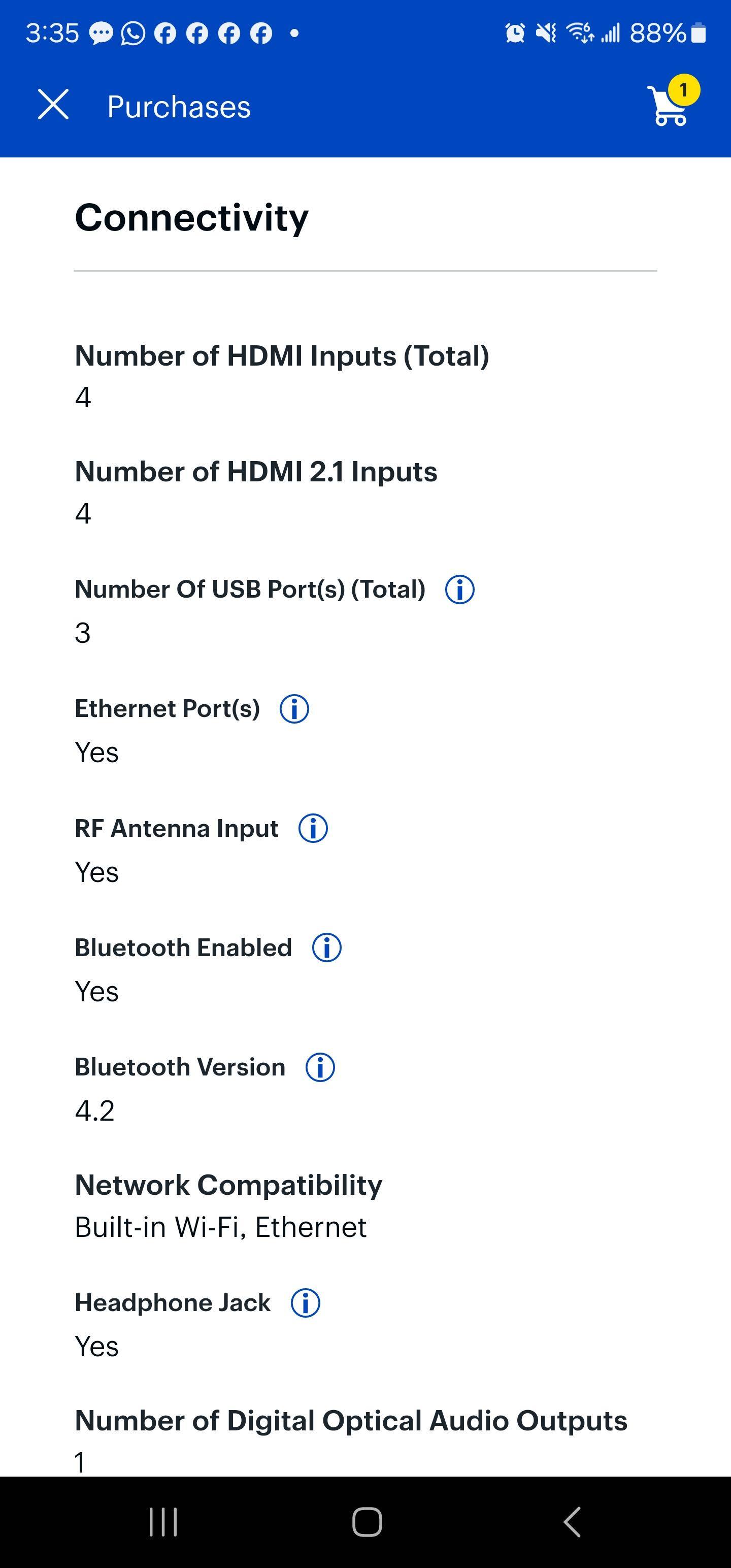The image size is (731, 1568).
Task: Tap info icon next to Bluetooth Version
Action: (x=320, y=1067)
